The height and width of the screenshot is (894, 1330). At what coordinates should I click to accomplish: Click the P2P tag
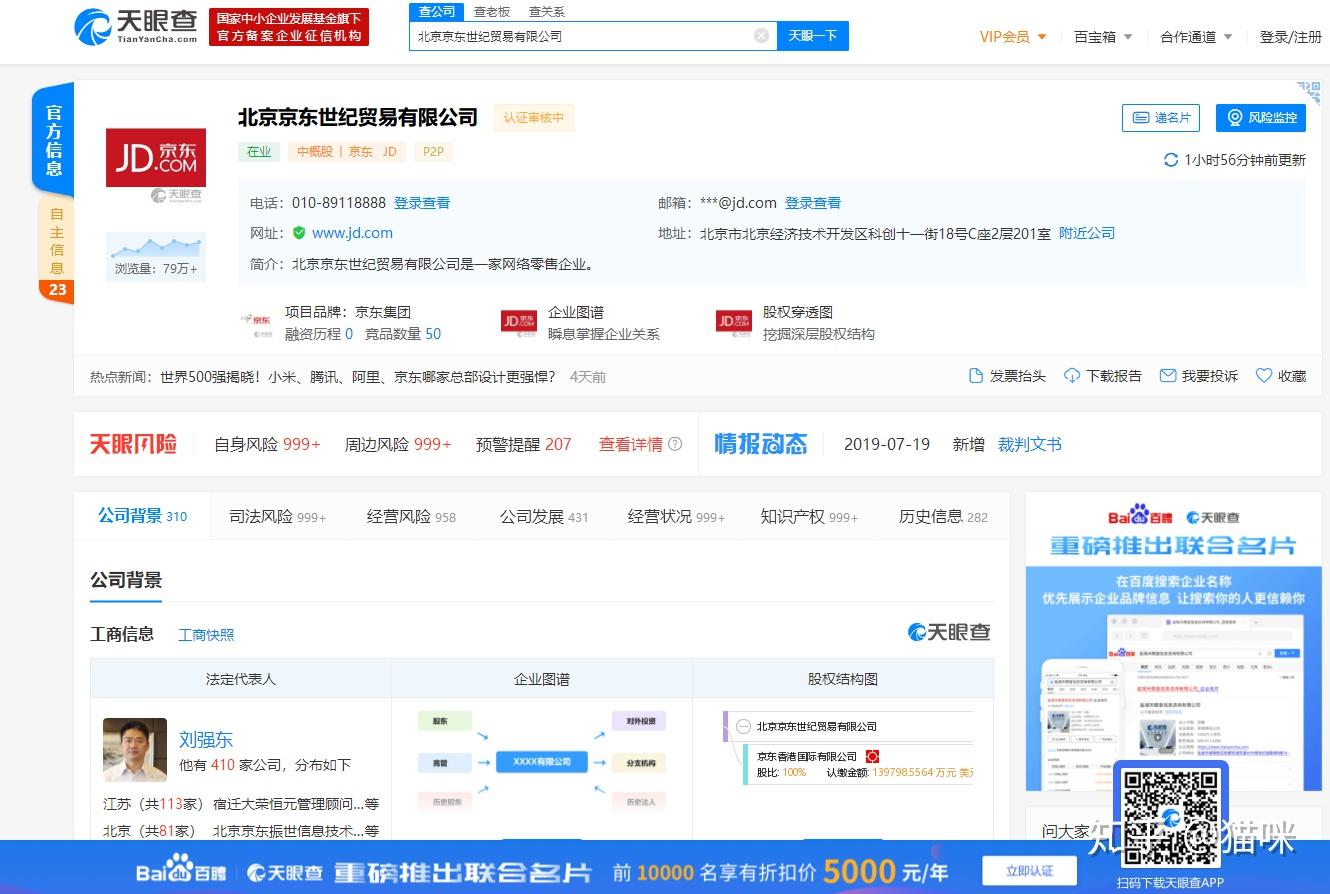tap(433, 152)
